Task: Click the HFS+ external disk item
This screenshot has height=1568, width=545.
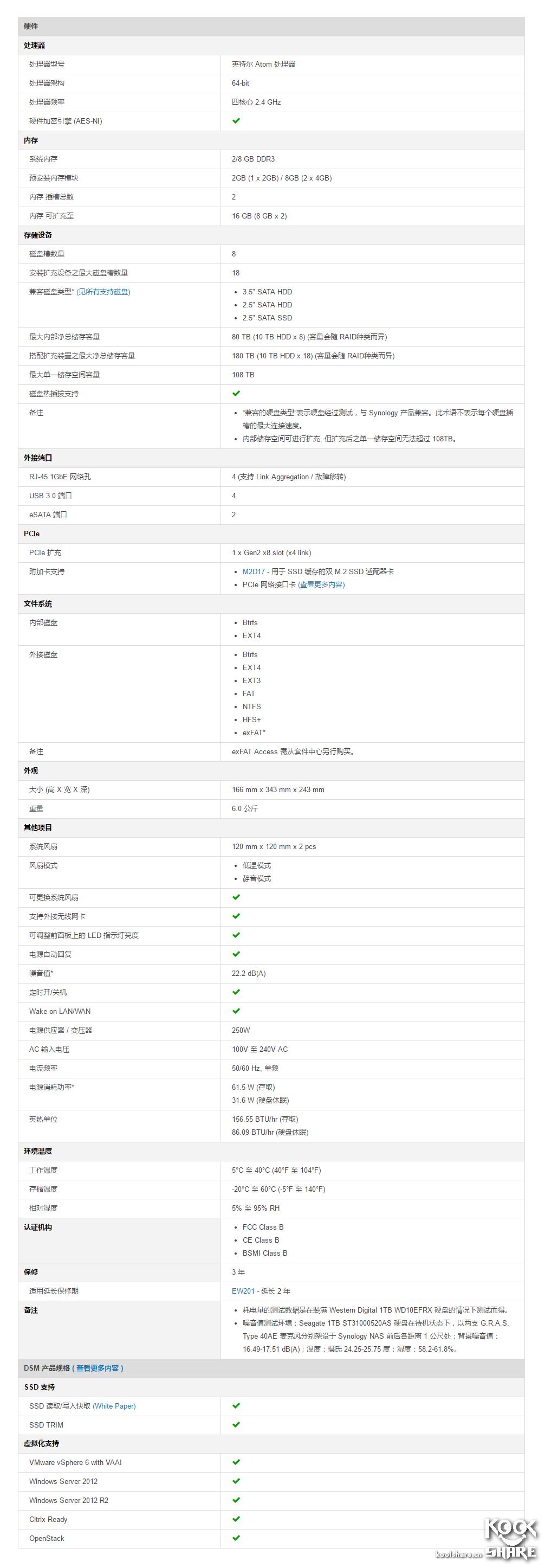Action: pos(252,719)
